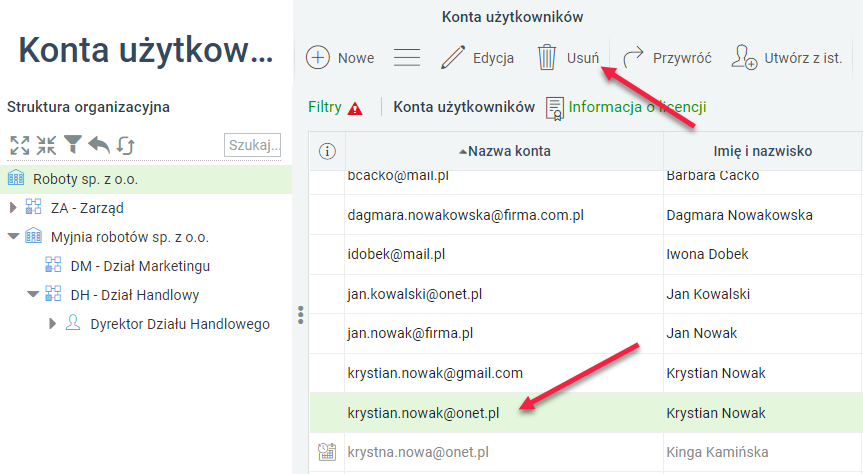Click the Utwórz z ist. user icon

744,57
